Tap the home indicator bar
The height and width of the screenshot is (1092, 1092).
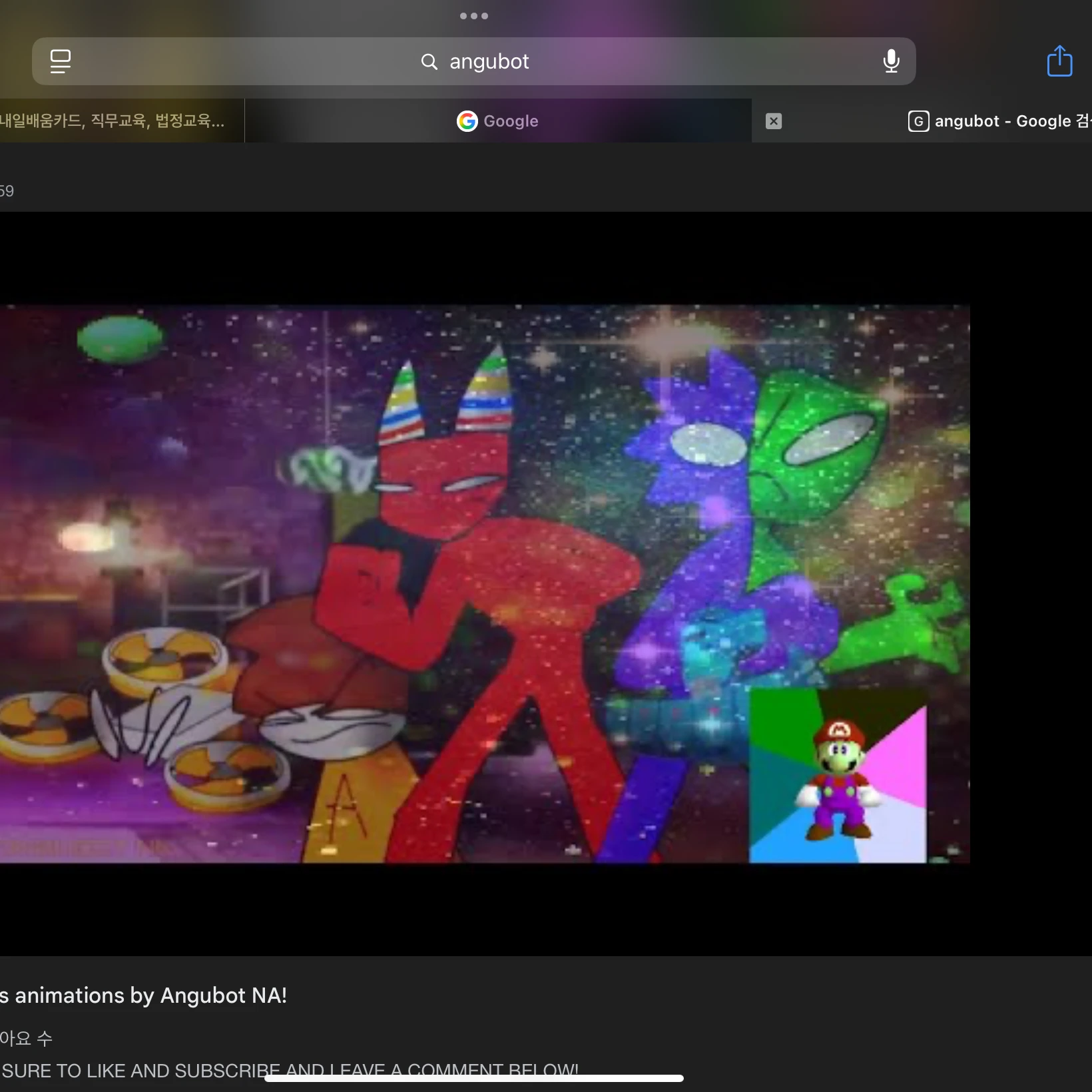474,1078
